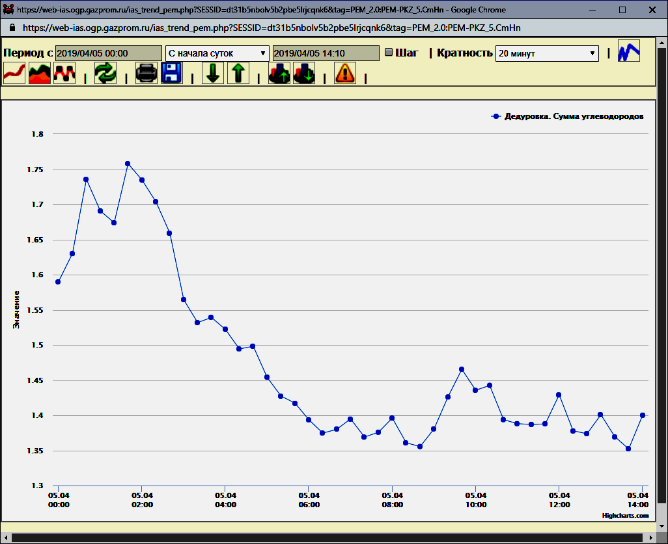Close the Chrome trend window
The height and width of the screenshot is (544, 668).
(x=652, y=9)
